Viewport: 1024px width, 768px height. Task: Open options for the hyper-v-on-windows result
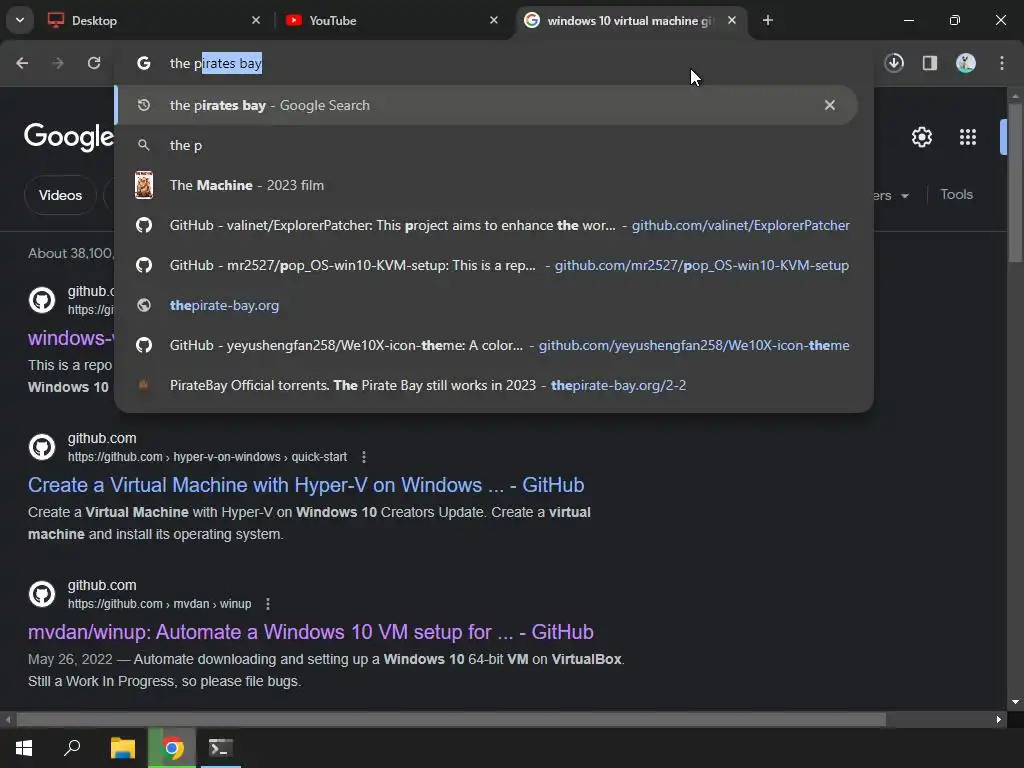[364, 457]
